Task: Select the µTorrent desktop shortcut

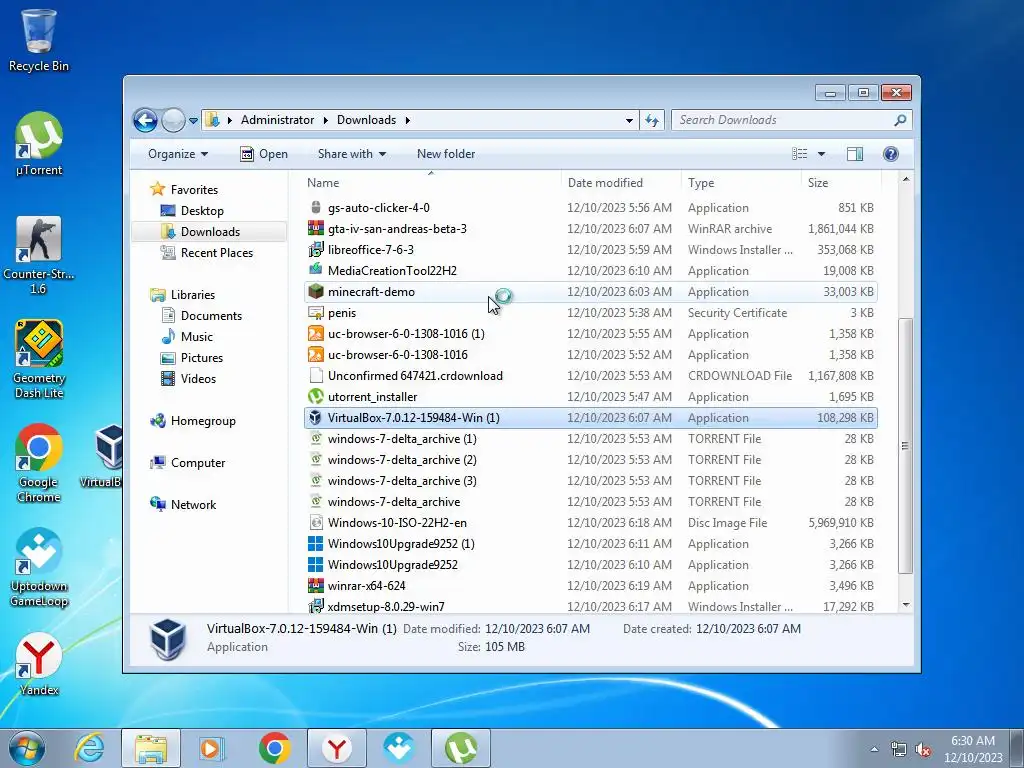Action: (x=39, y=144)
